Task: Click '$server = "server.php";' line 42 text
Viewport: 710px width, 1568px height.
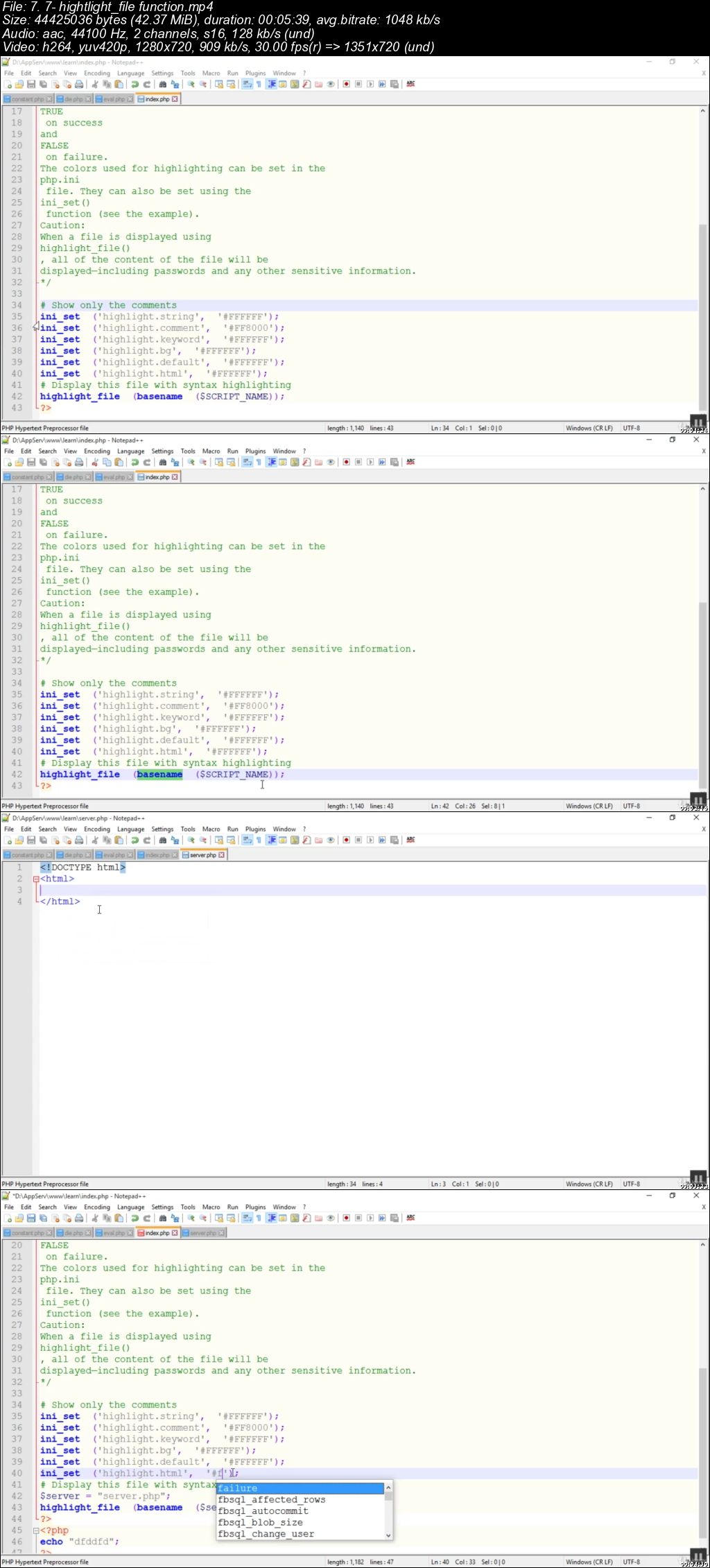Action: click(x=105, y=1496)
